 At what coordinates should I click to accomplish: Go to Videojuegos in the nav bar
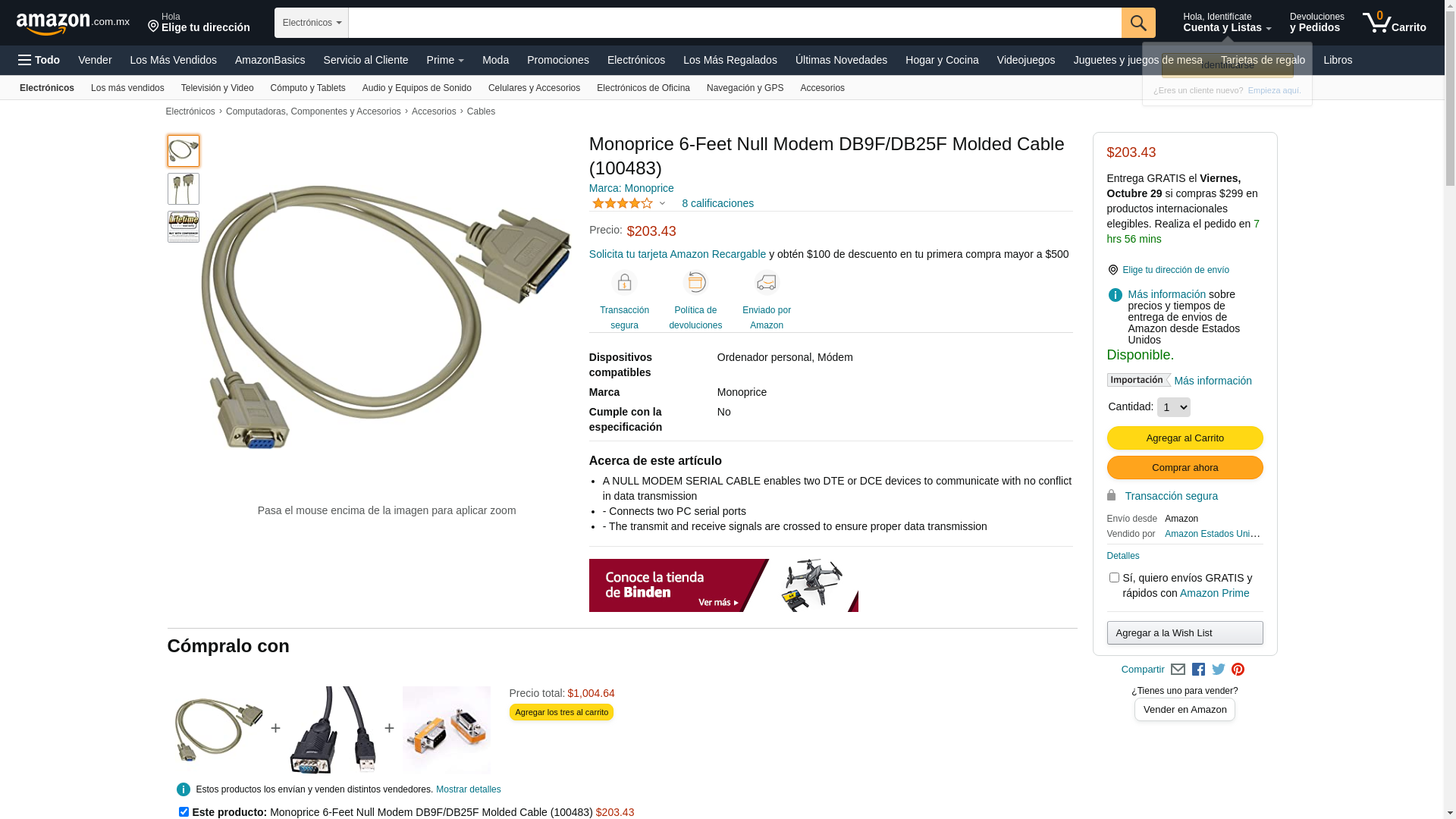1025,60
